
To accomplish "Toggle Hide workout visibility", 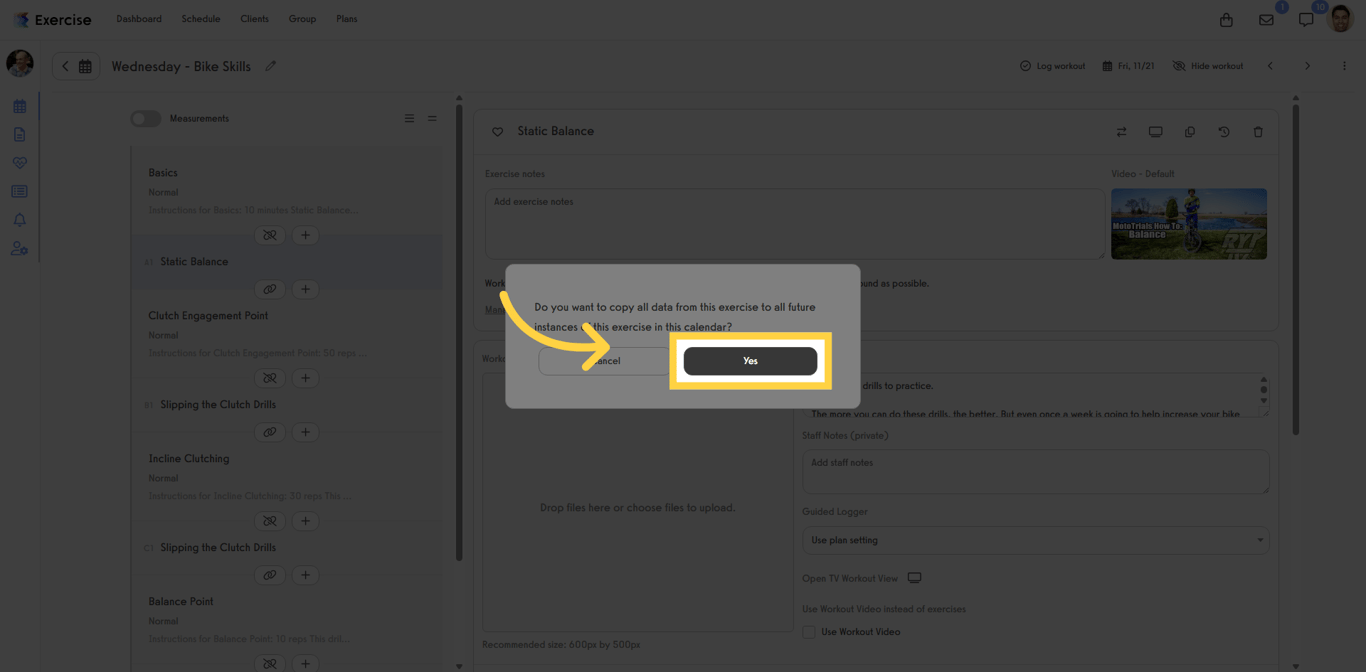I will point(1208,66).
